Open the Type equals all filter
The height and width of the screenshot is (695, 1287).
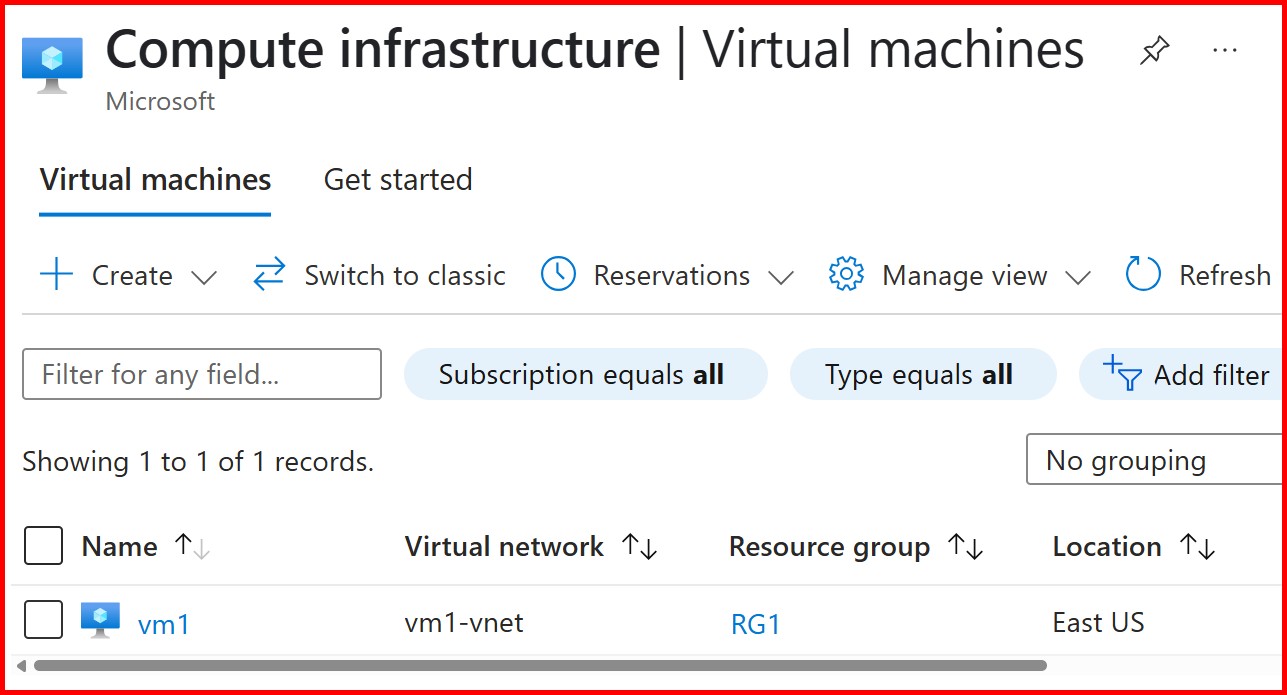click(923, 374)
